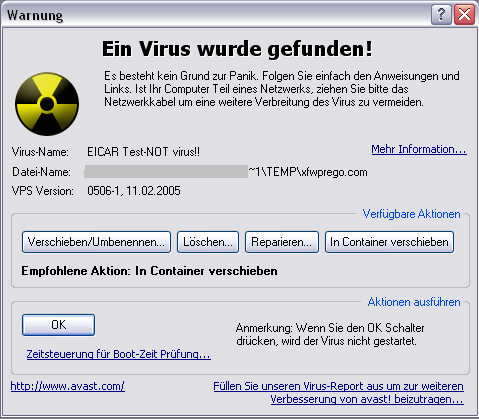
Task: Click the Verfügbare Aktionen group label
Action: pyautogui.click(x=412, y=214)
